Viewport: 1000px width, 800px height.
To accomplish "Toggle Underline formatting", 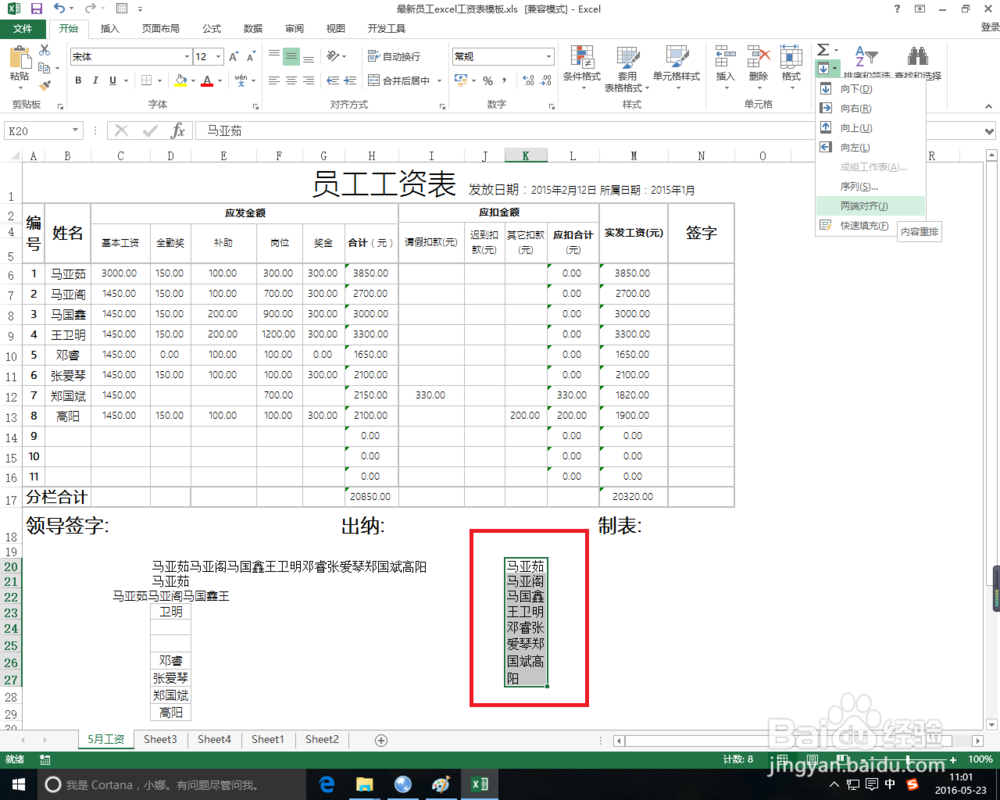I will pyautogui.click(x=113, y=80).
